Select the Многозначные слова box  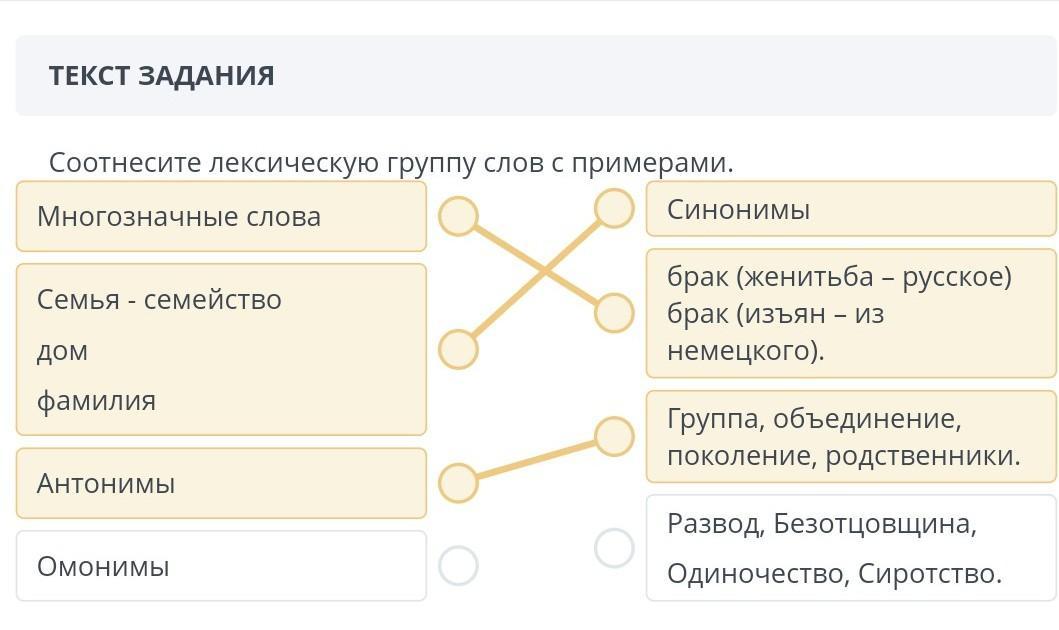pyautogui.click(x=221, y=216)
